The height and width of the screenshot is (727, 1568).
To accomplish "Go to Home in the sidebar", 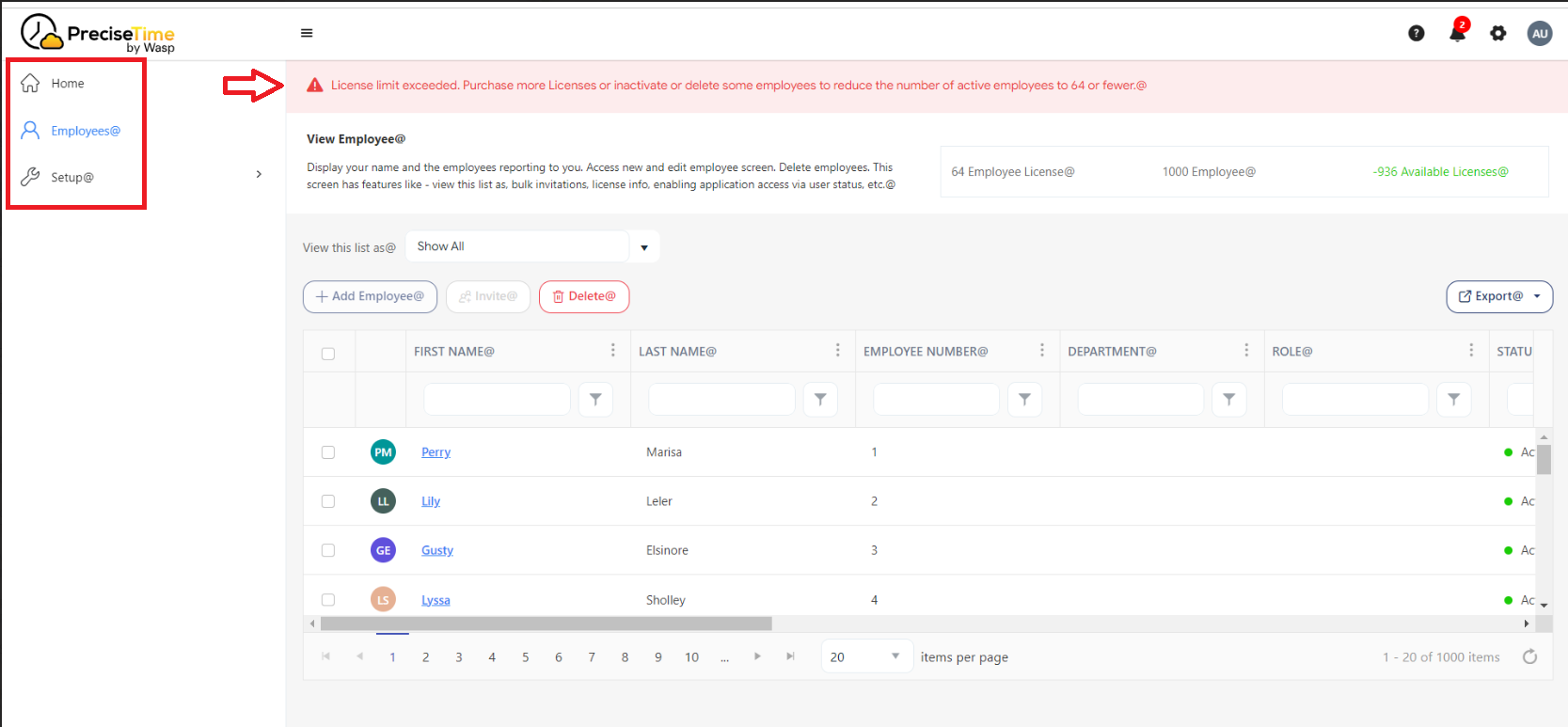I will [67, 84].
